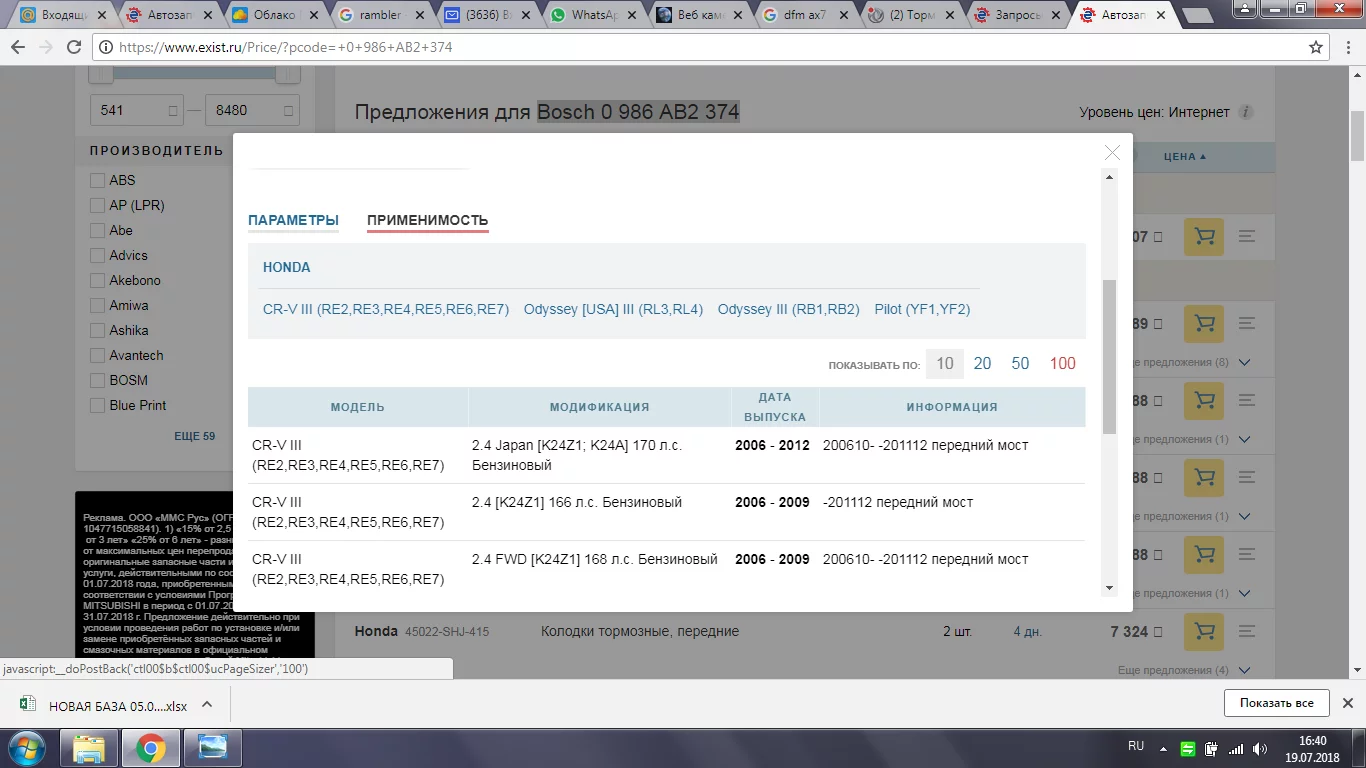Check the Advics manufacturer checkbox
Image resolution: width=1366 pixels, height=768 pixels.
click(97, 255)
